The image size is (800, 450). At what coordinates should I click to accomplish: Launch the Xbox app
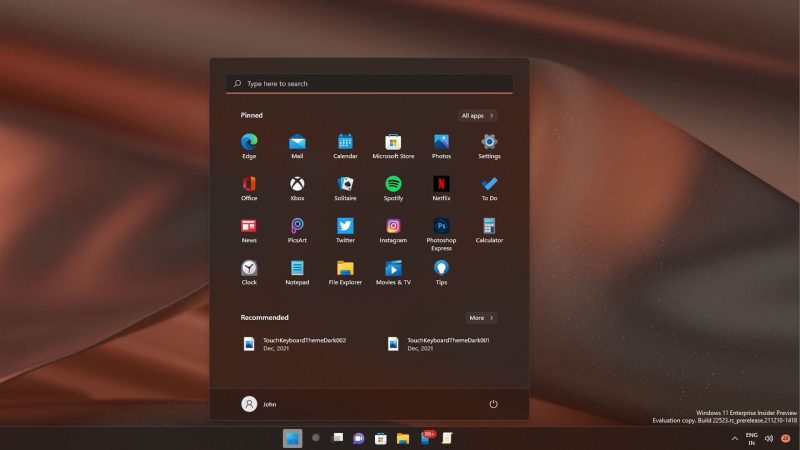[297, 184]
